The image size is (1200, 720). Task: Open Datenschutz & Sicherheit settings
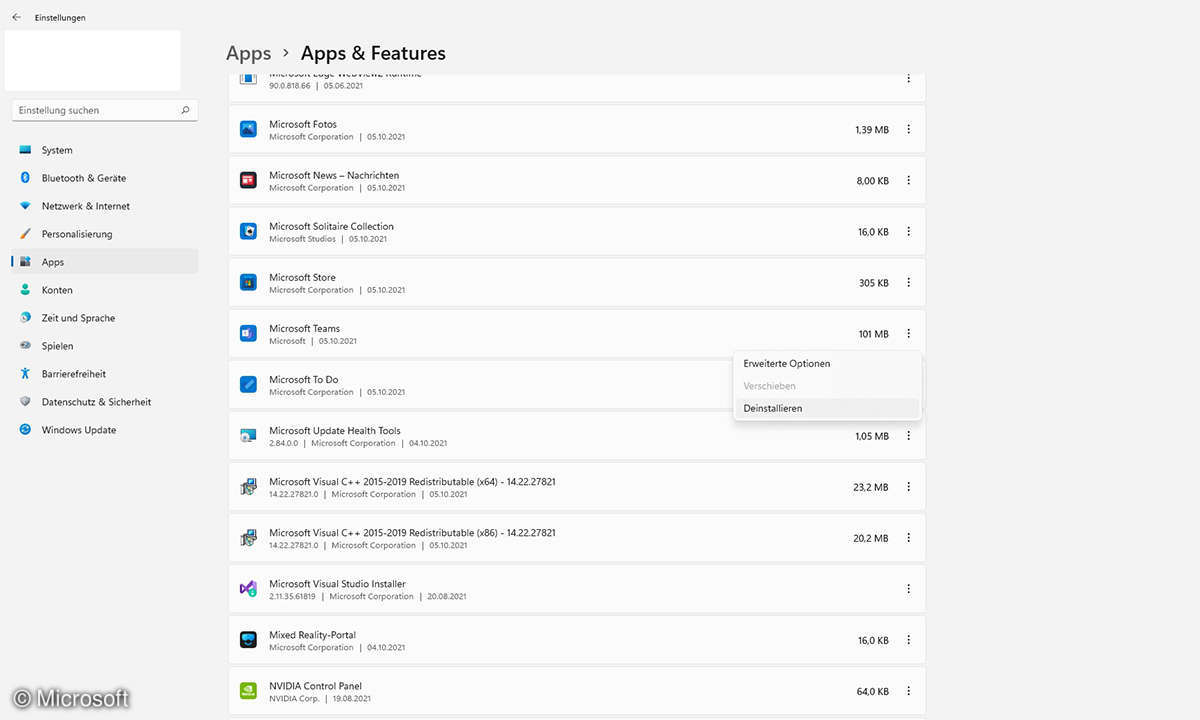click(x=105, y=402)
